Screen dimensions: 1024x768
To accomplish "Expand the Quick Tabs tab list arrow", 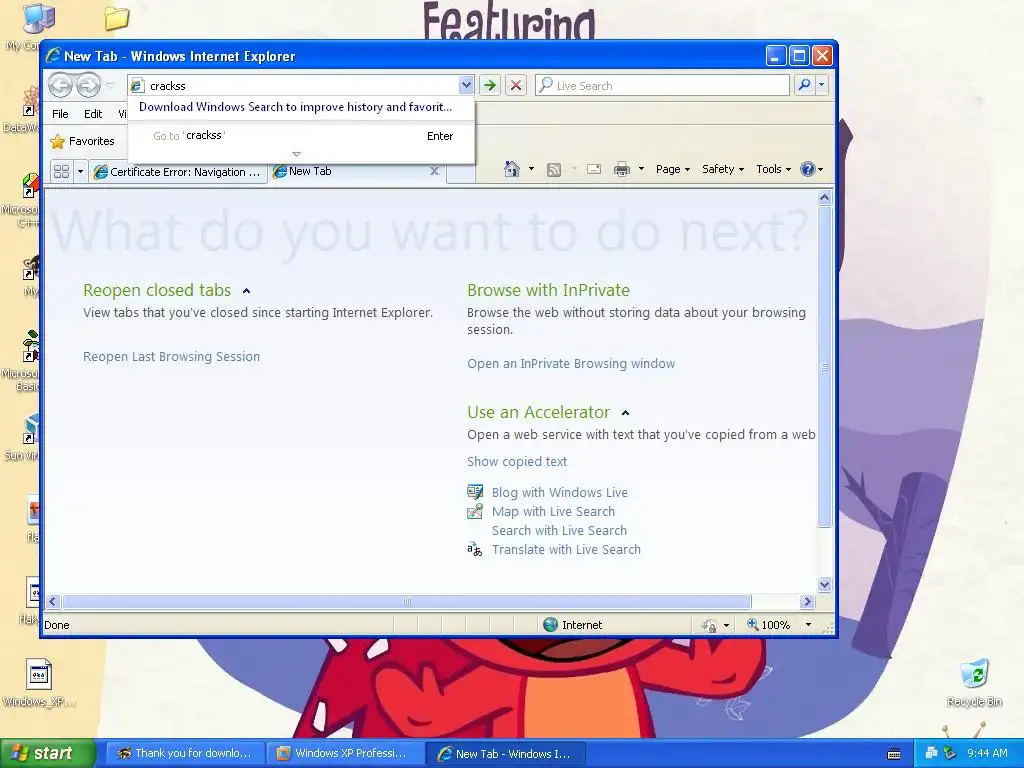I will [80, 172].
